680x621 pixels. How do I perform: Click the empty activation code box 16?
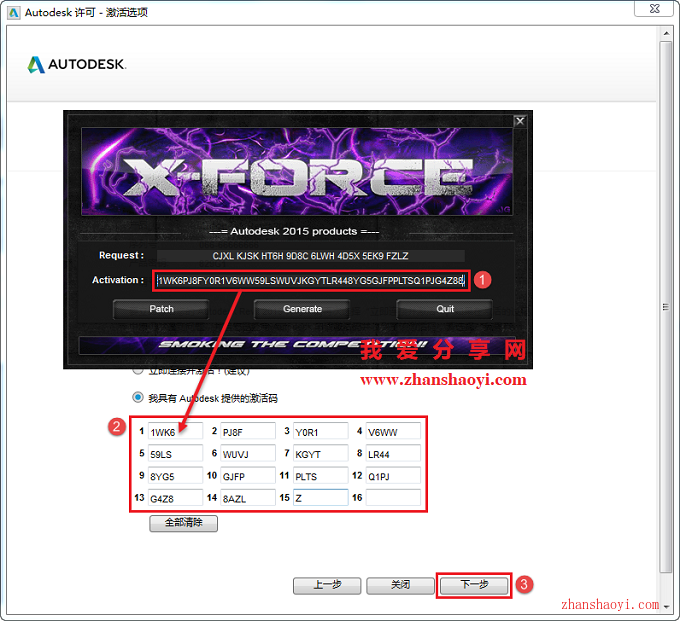393,497
